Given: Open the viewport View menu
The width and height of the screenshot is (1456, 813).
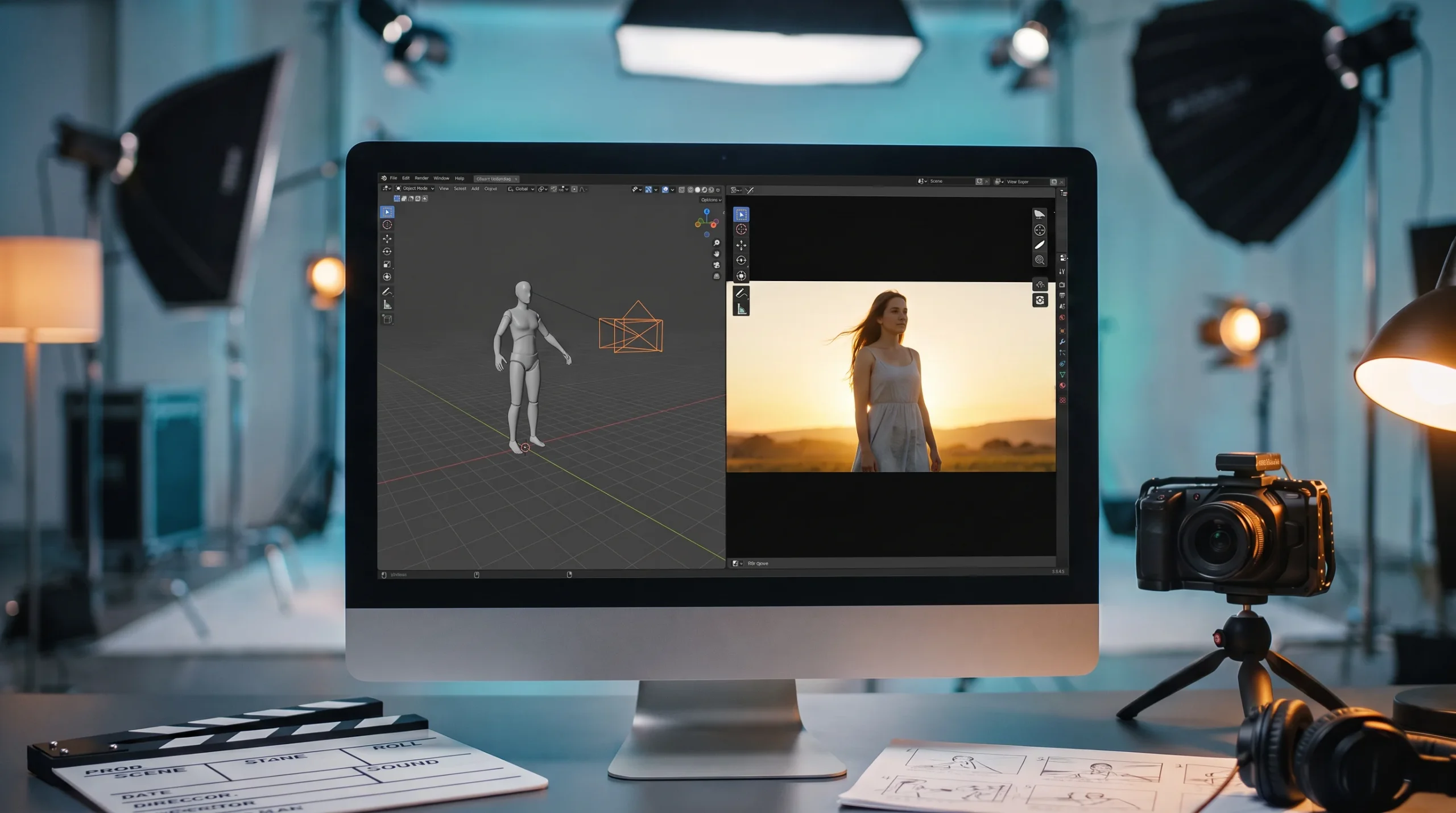Looking at the screenshot, I should (x=444, y=188).
